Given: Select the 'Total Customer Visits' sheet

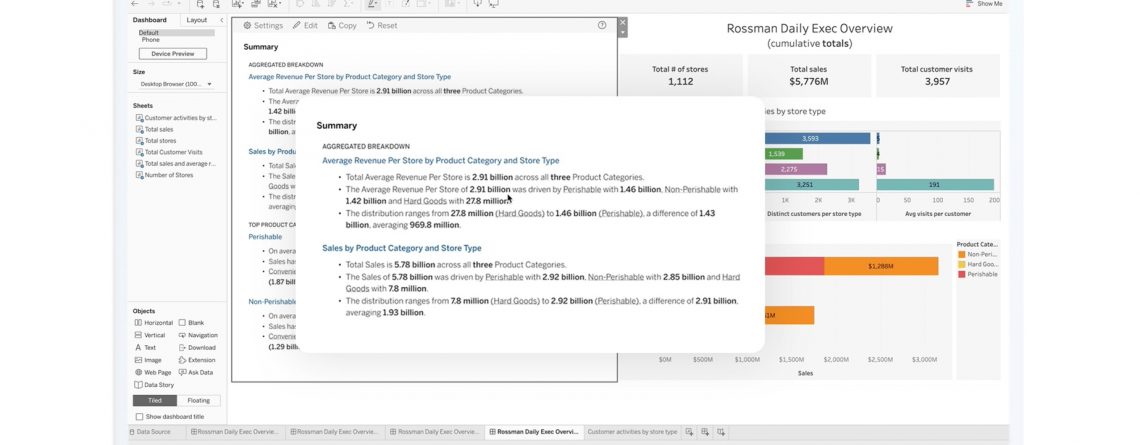Looking at the screenshot, I should tap(169, 153).
